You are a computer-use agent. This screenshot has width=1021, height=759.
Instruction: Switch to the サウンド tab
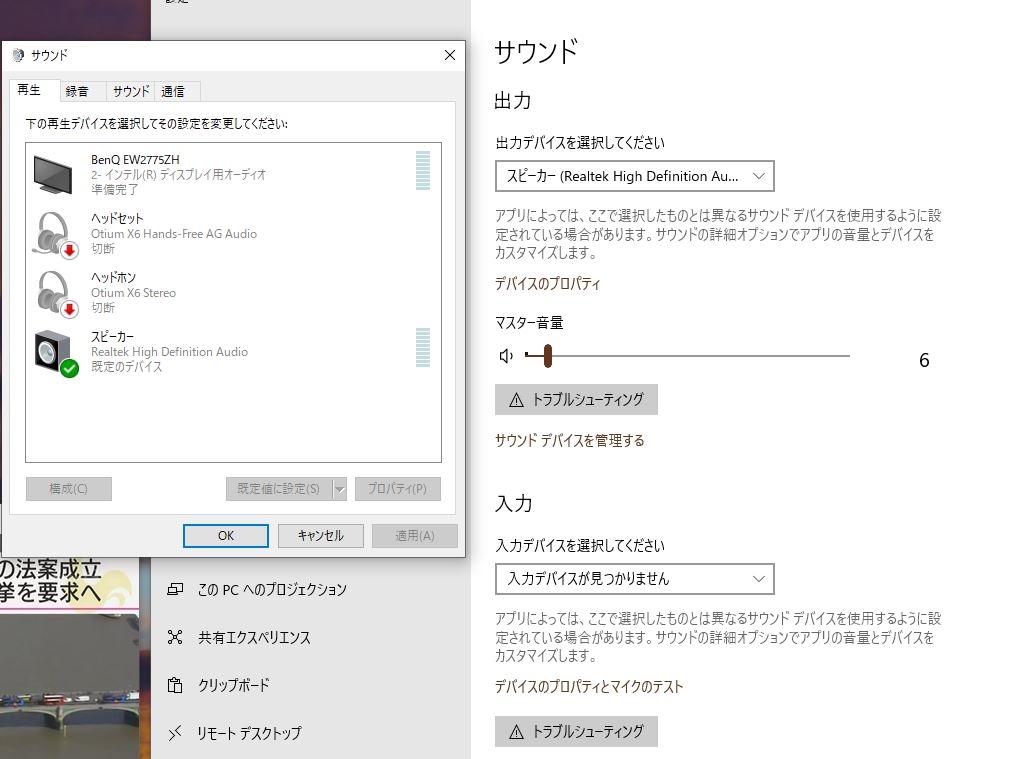coord(131,91)
